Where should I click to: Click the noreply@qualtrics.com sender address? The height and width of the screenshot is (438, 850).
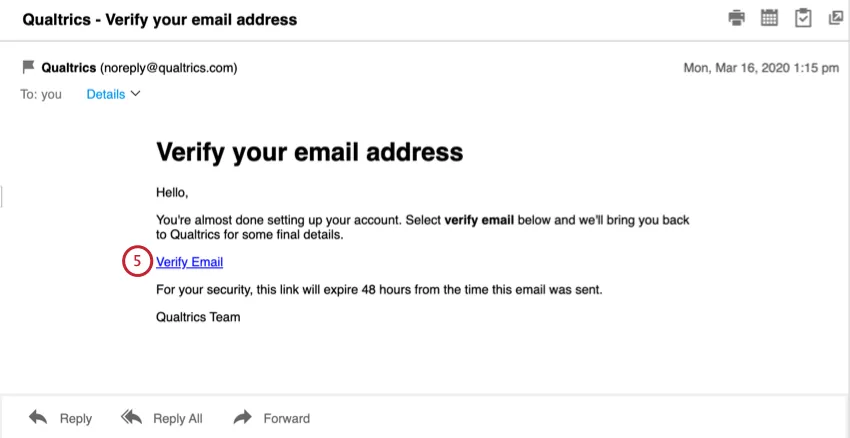coord(168,68)
